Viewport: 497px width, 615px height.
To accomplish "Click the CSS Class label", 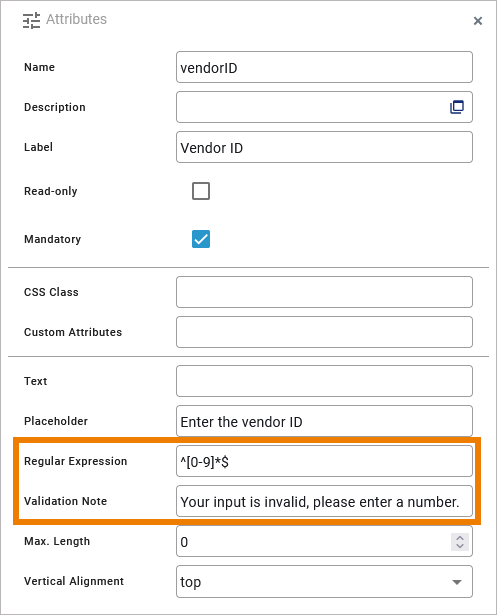I will 51,292.
